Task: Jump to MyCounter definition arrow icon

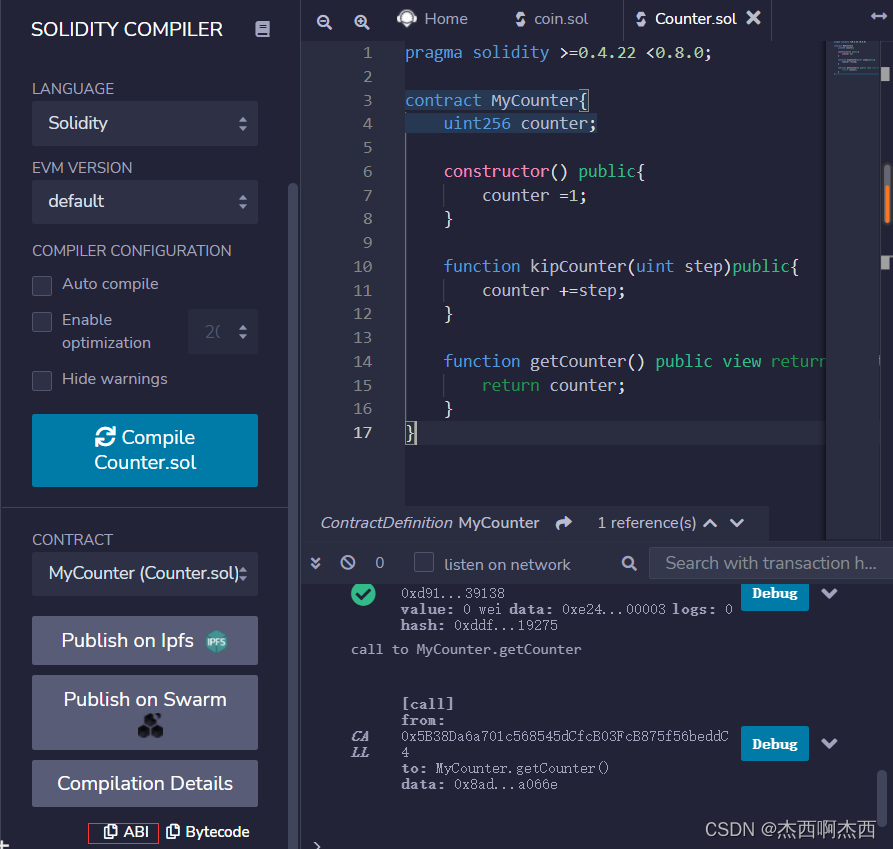Action: [563, 523]
